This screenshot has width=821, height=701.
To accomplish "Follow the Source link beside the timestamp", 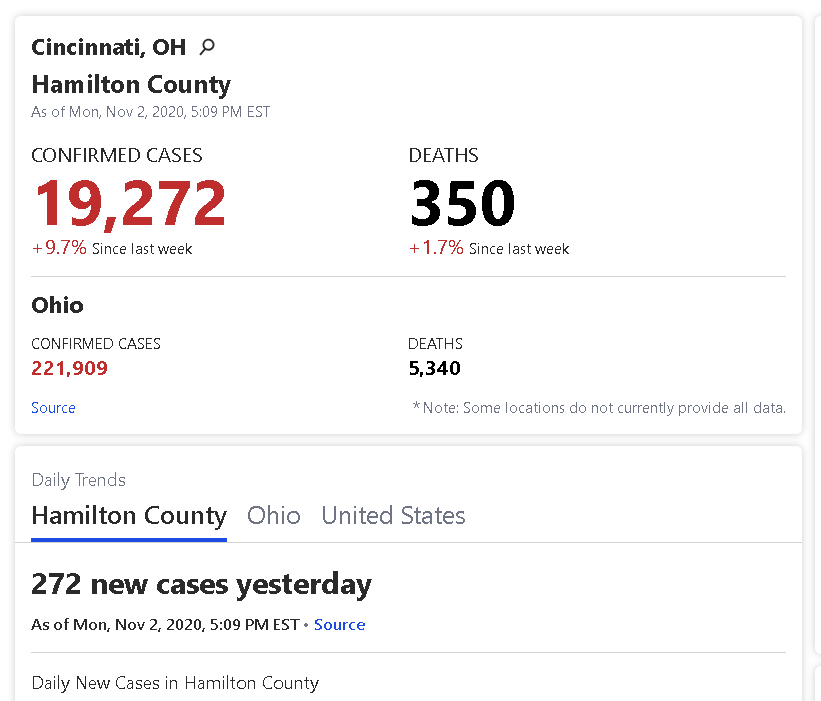I will point(339,625).
